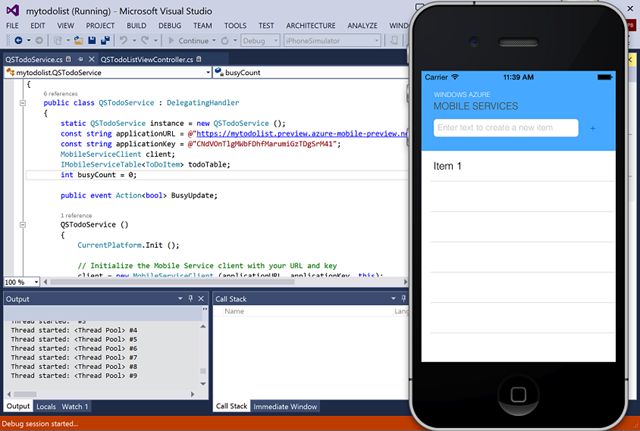Click the code editor horizontal scrollbar
The width and height of the screenshot is (640, 431).
(x=171, y=282)
